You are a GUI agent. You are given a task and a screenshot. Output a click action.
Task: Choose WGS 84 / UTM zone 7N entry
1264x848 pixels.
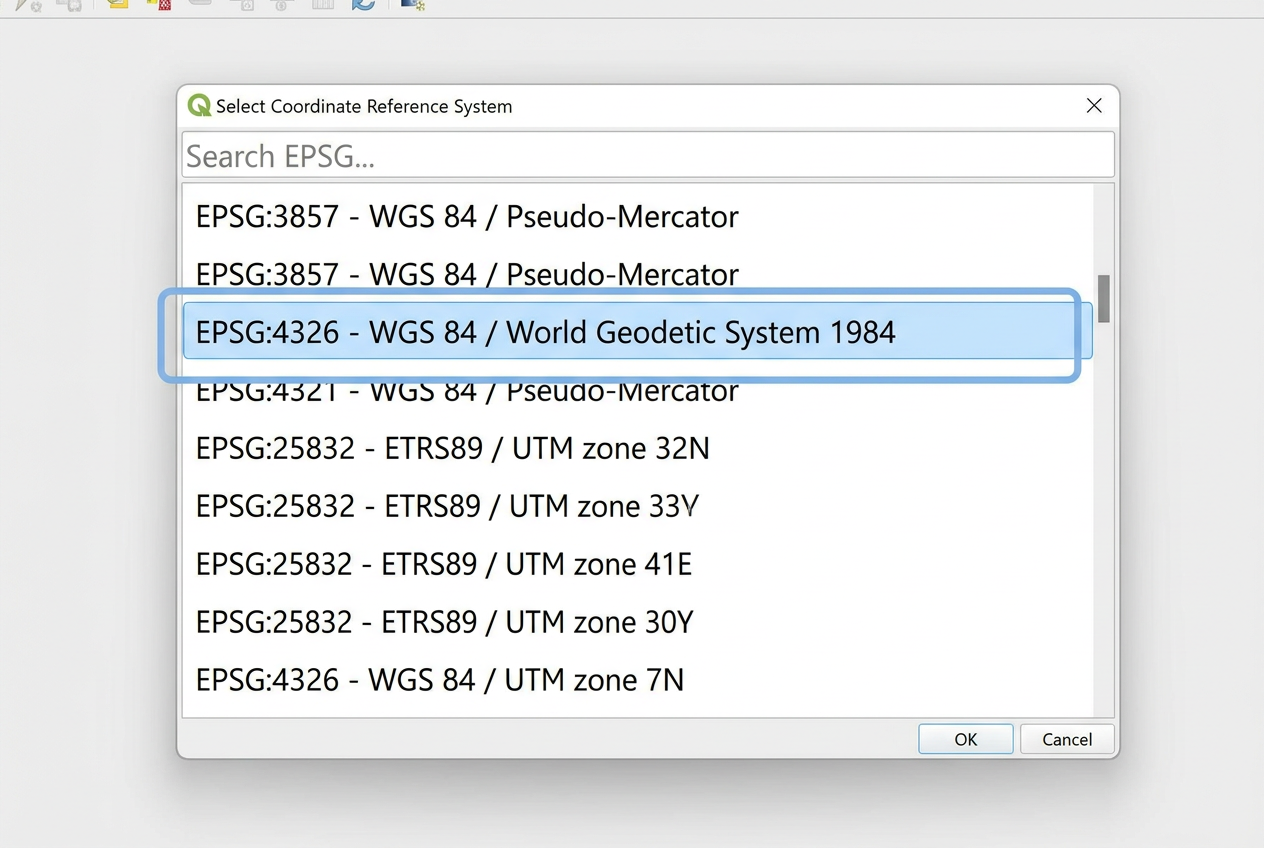tap(637, 680)
